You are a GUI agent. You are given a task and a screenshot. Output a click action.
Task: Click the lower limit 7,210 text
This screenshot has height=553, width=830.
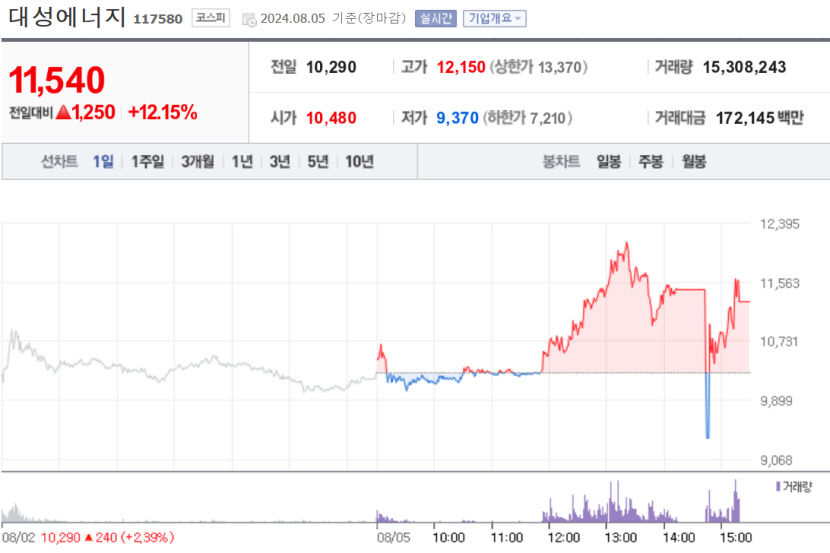(527, 118)
